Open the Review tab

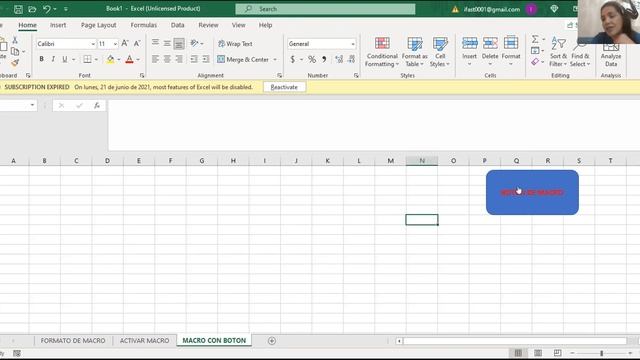208,25
